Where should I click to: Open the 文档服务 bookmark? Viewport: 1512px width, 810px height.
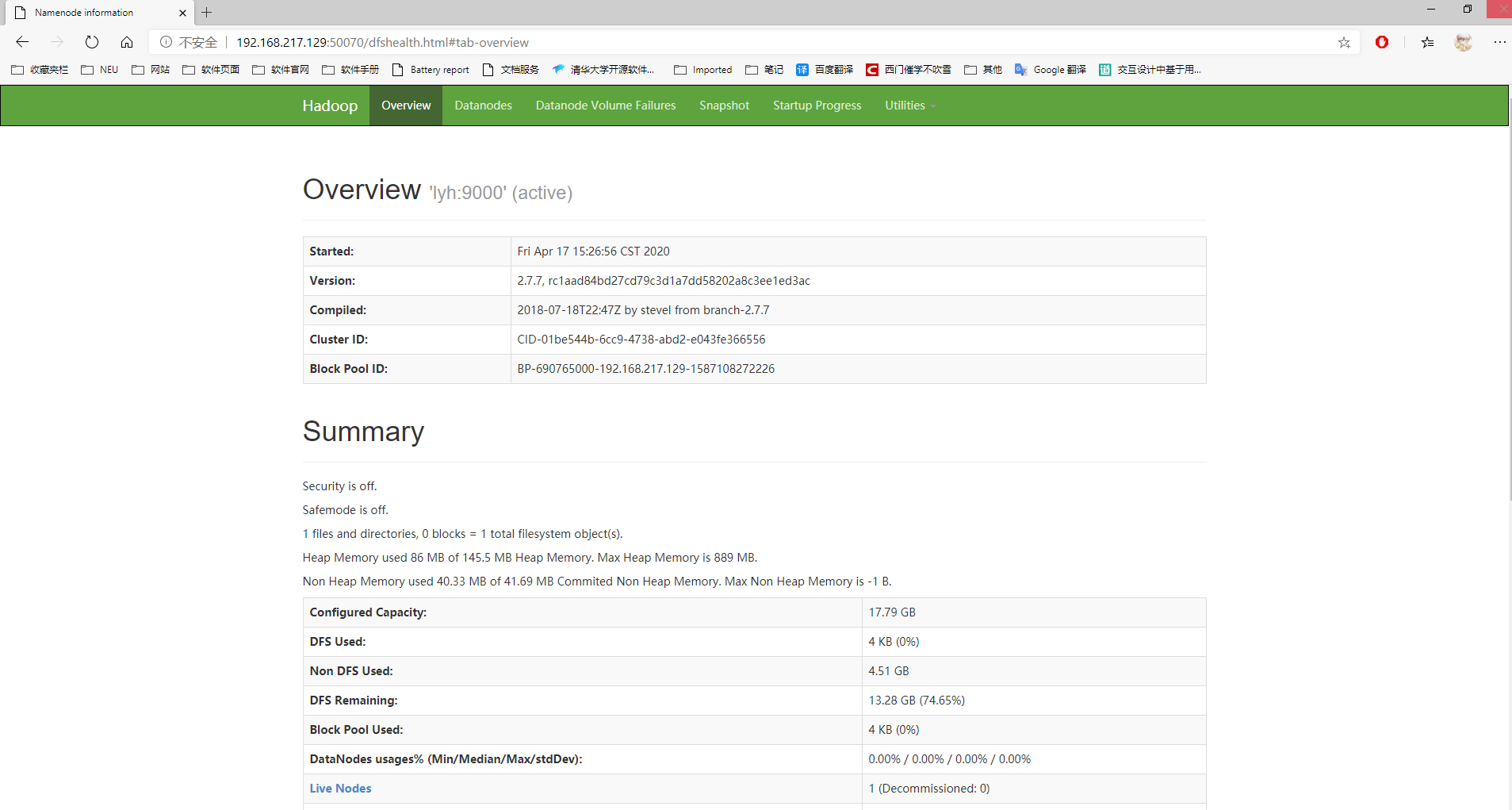511,70
